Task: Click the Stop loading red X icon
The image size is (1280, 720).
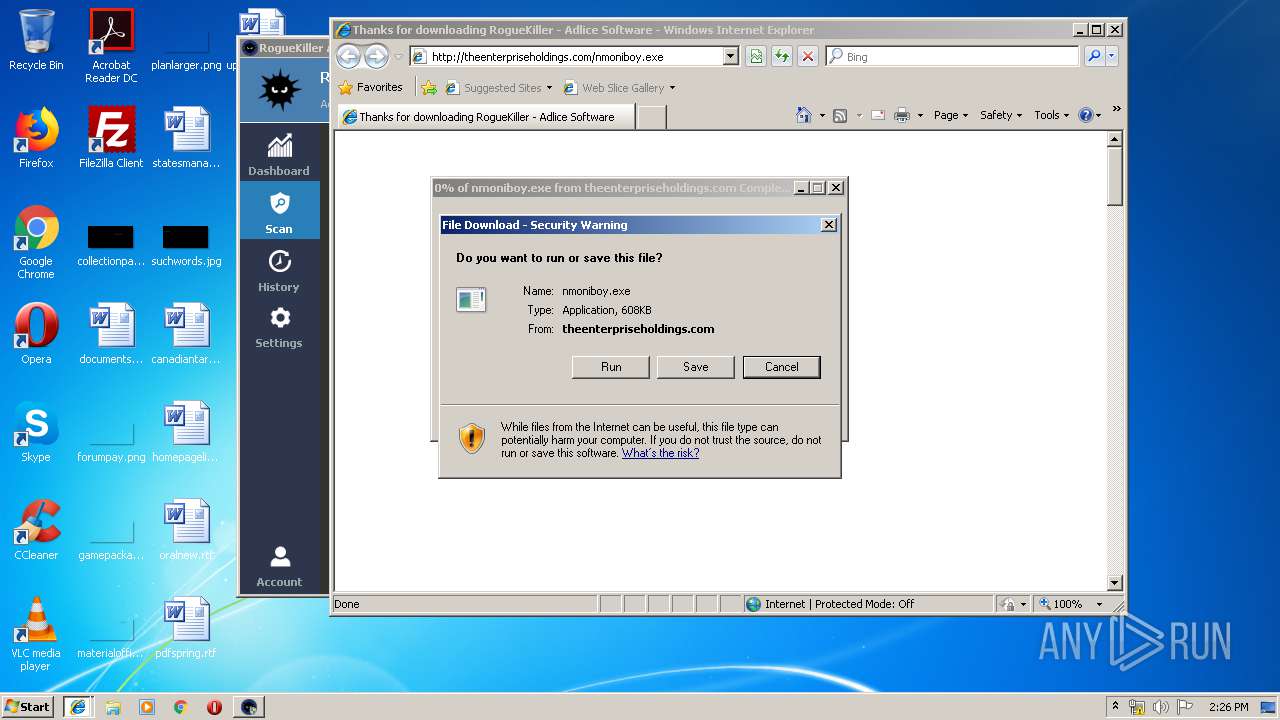Action: point(808,57)
